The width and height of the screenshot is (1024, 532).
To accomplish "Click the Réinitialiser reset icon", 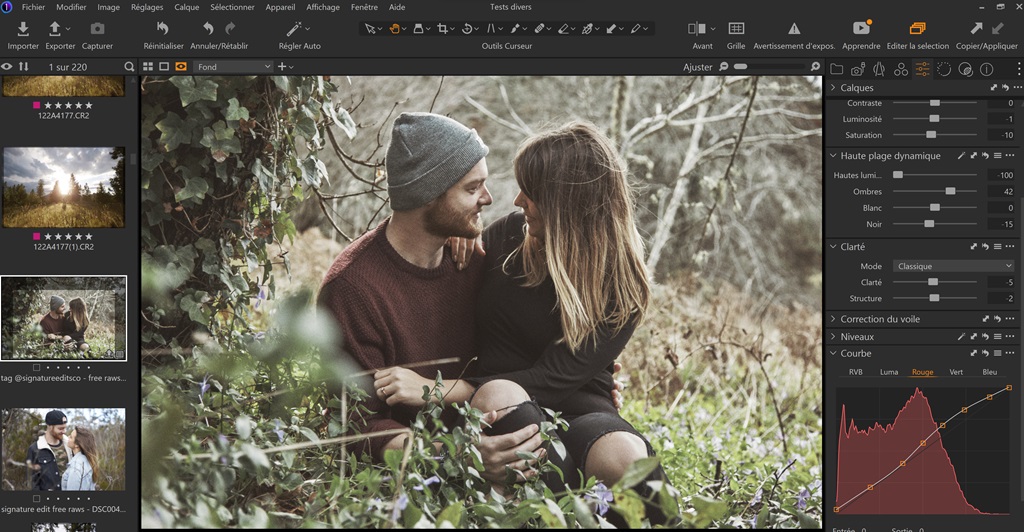I will click(163, 28).
